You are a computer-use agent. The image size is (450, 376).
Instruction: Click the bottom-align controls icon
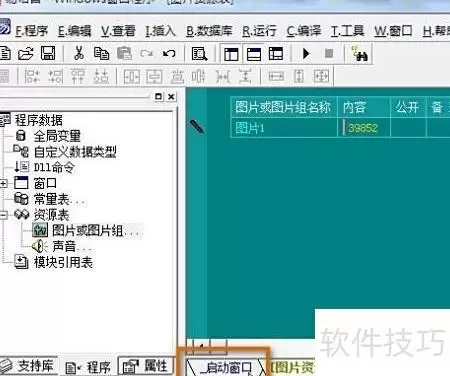pos(101,76)
